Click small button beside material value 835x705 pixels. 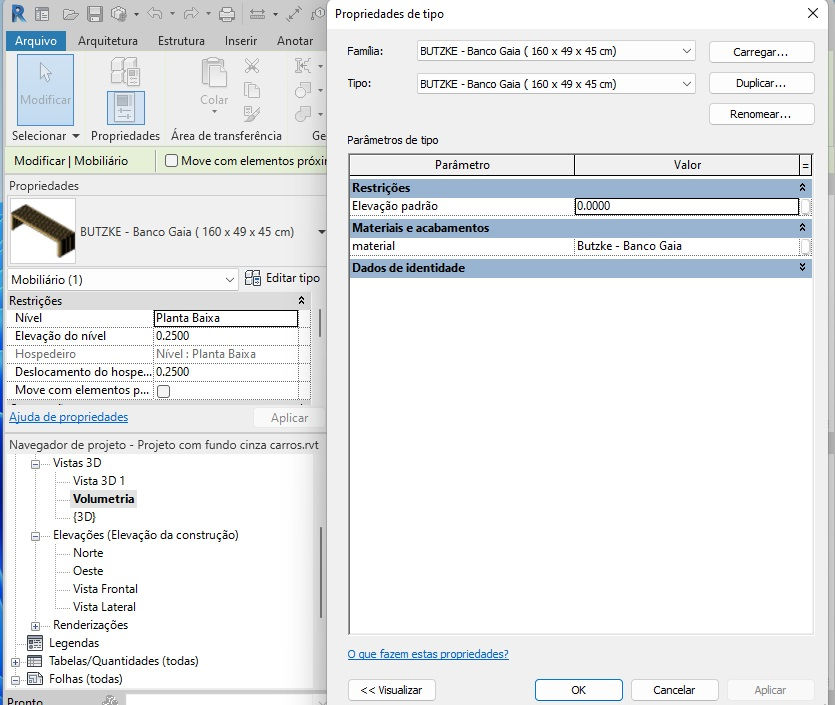click(806, 246)
